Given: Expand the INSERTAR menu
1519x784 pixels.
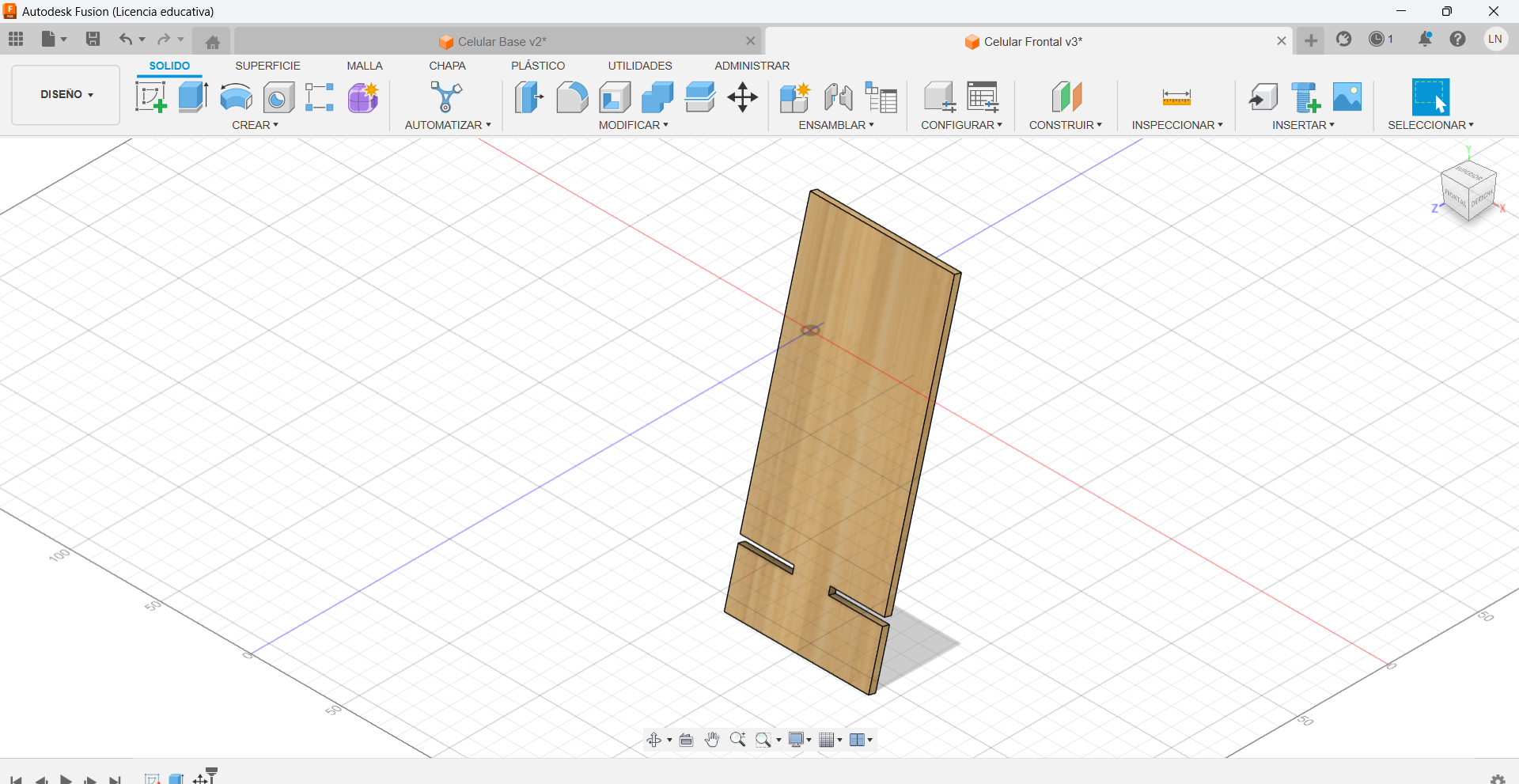Looking at the screenshot, I should pos(1303,125).
